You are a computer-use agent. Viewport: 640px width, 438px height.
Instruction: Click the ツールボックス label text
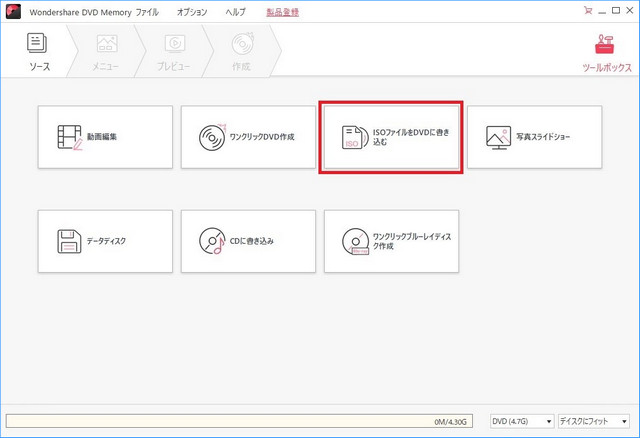pyautogui.click(x=607, y=68)
